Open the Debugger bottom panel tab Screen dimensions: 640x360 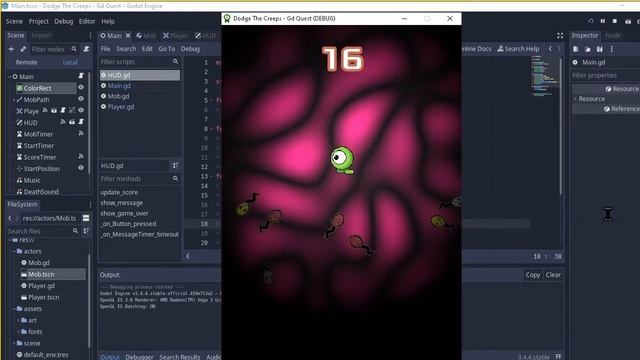139,357
